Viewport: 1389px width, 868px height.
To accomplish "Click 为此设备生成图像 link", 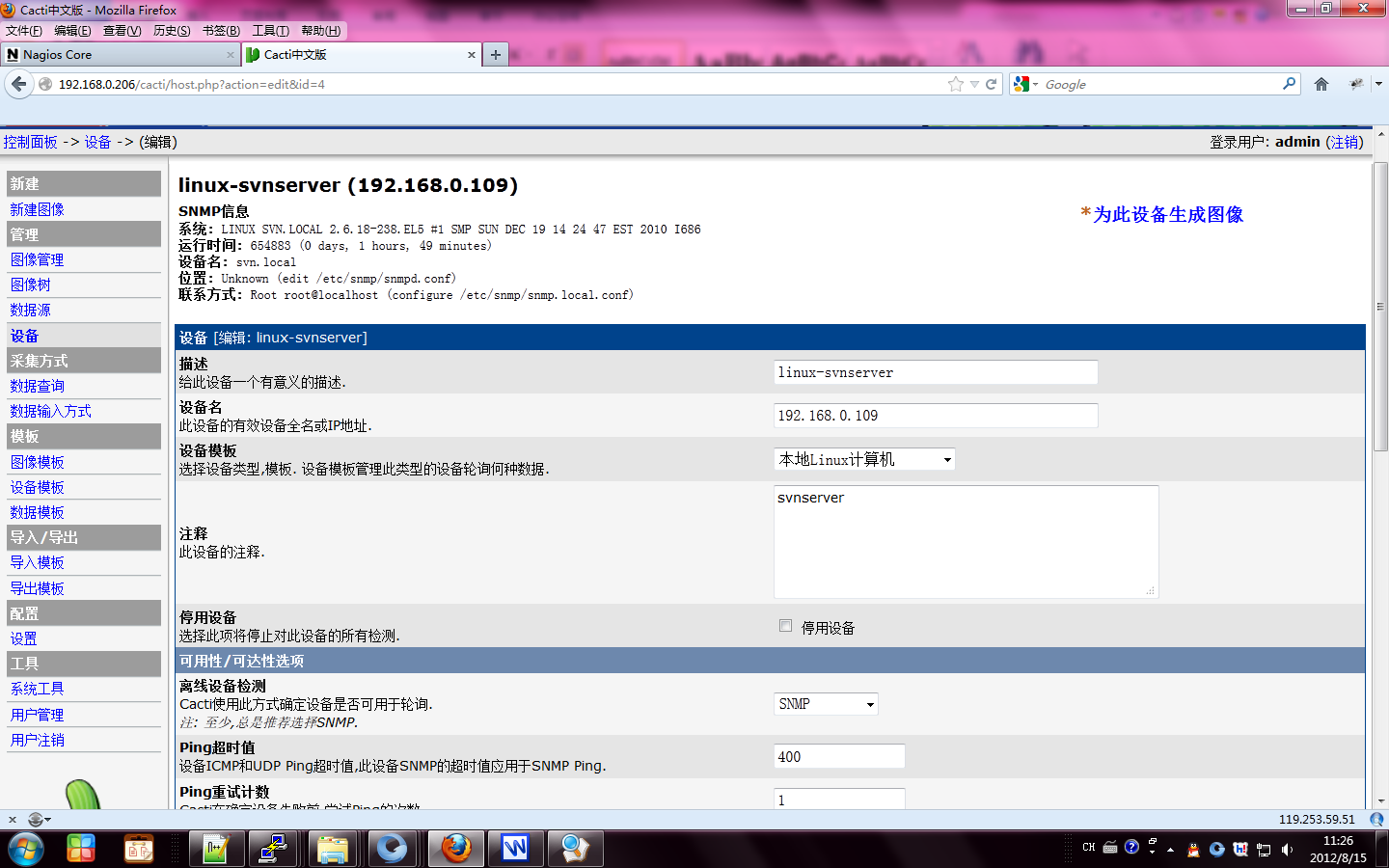I will click(x=1167, y=214).
